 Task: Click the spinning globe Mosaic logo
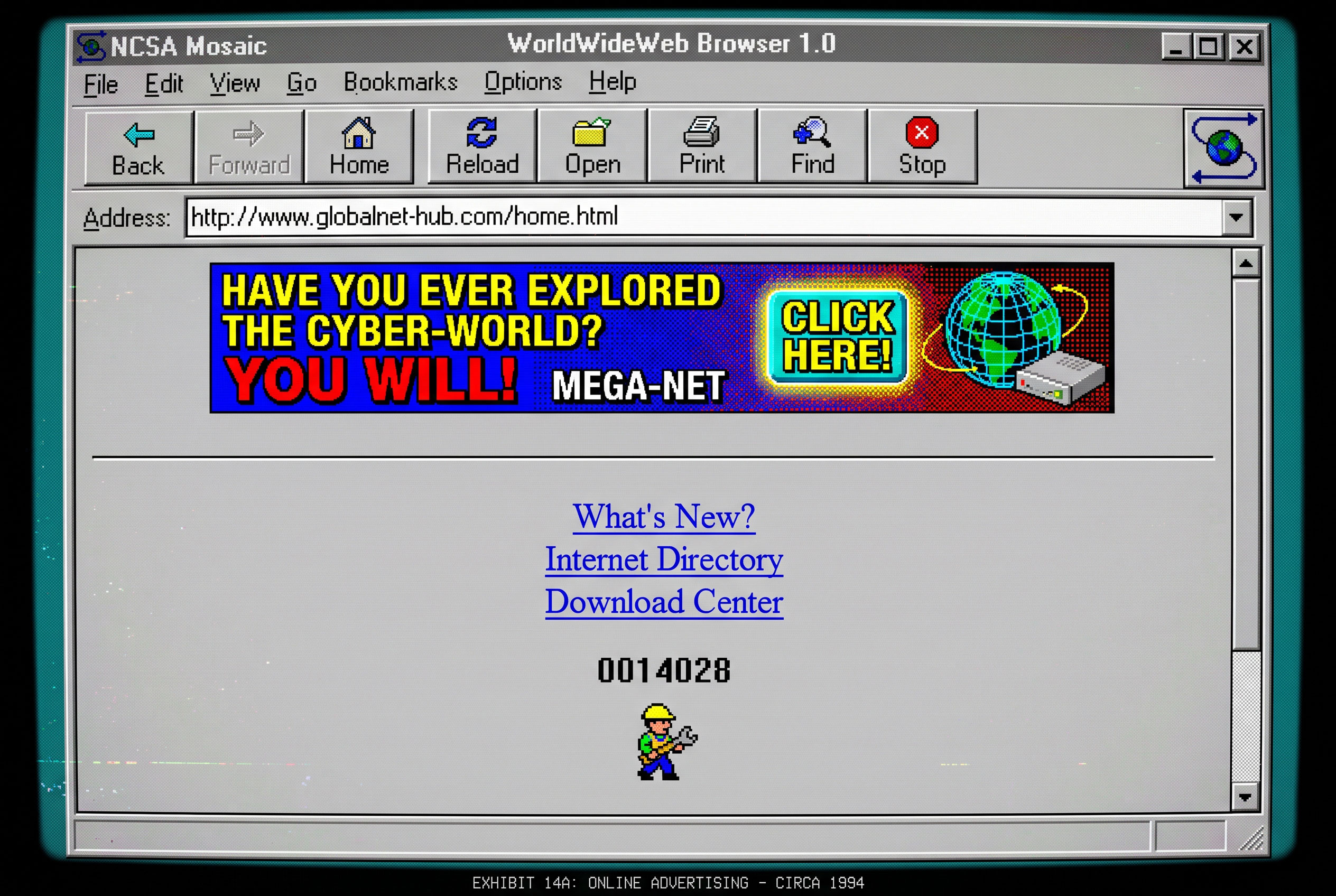click(1224, 148)
